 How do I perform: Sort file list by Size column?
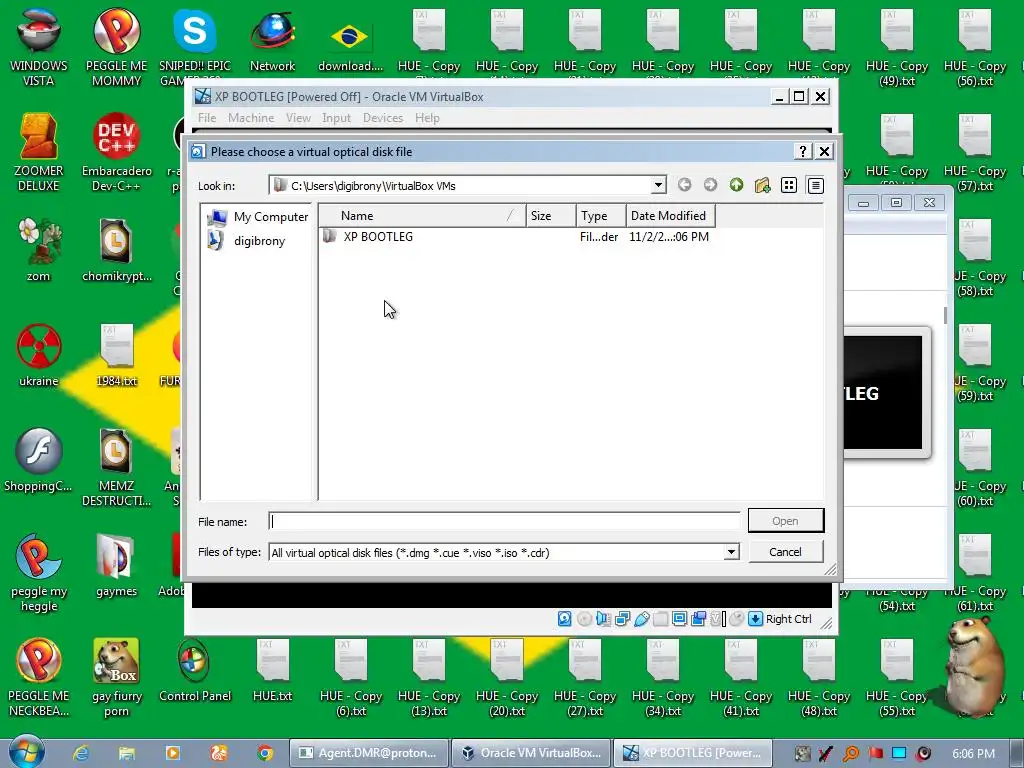coord(551,216)
